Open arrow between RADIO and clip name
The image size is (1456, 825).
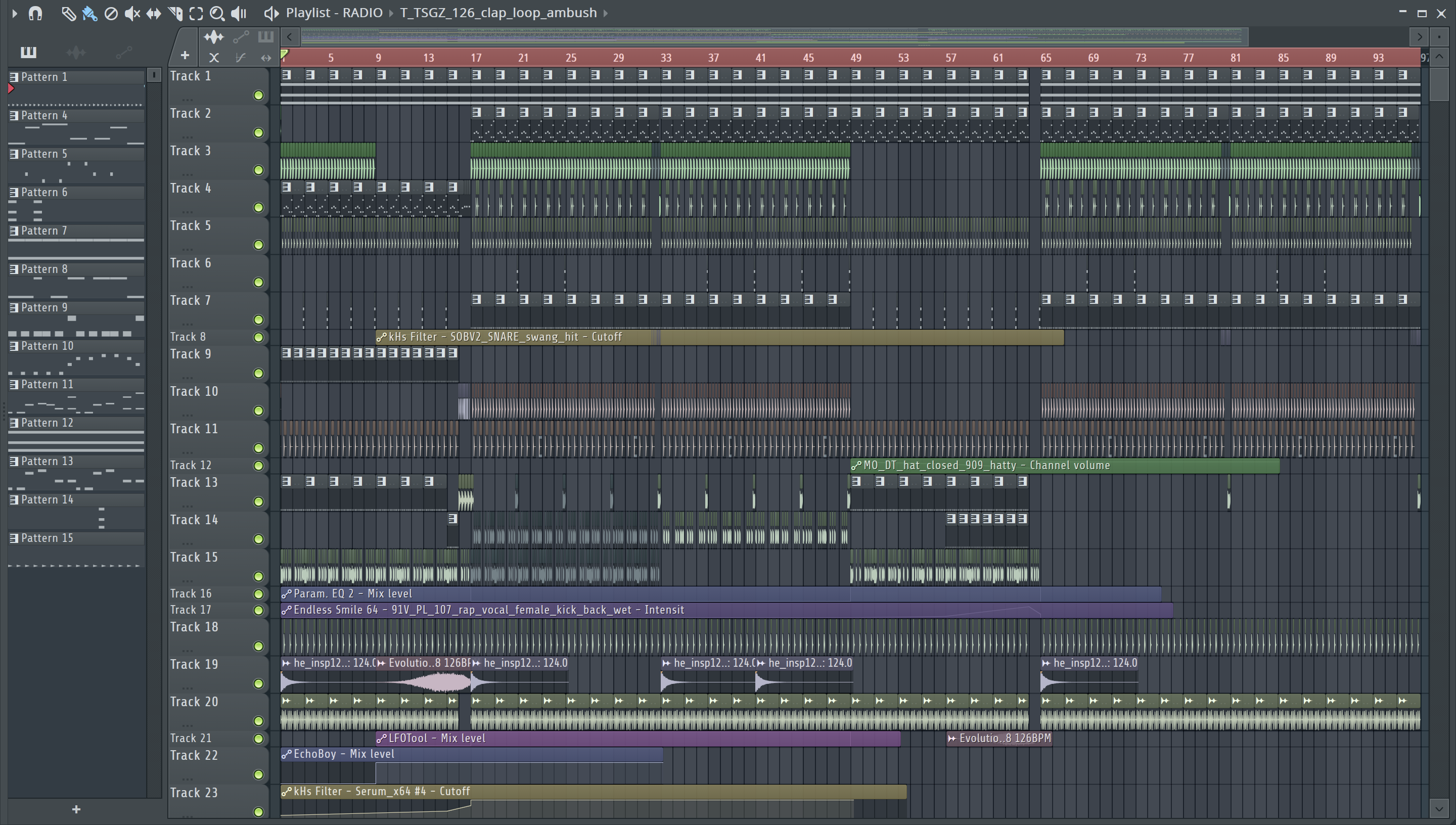(391, 13)
